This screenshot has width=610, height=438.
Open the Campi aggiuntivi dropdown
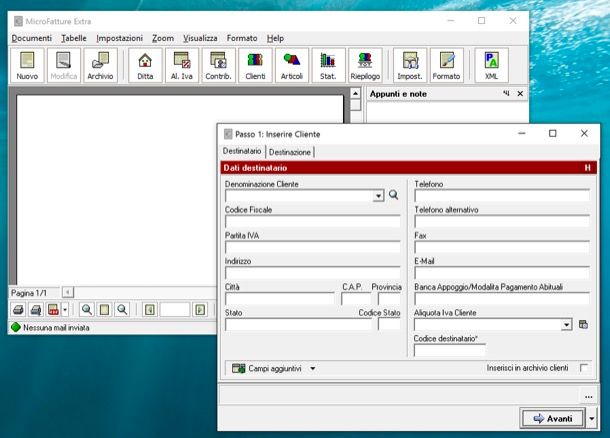click(x=313, y=368)
